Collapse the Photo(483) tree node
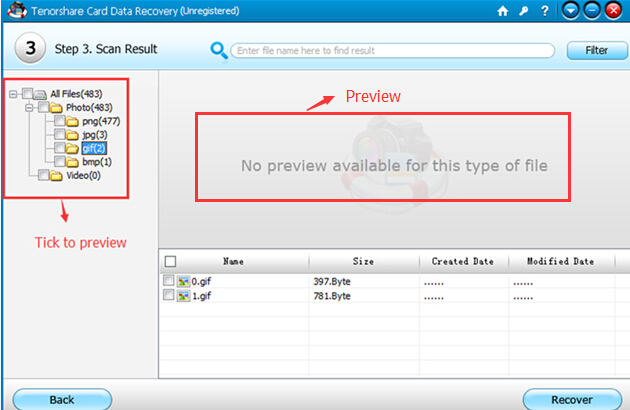 (28, 107)
